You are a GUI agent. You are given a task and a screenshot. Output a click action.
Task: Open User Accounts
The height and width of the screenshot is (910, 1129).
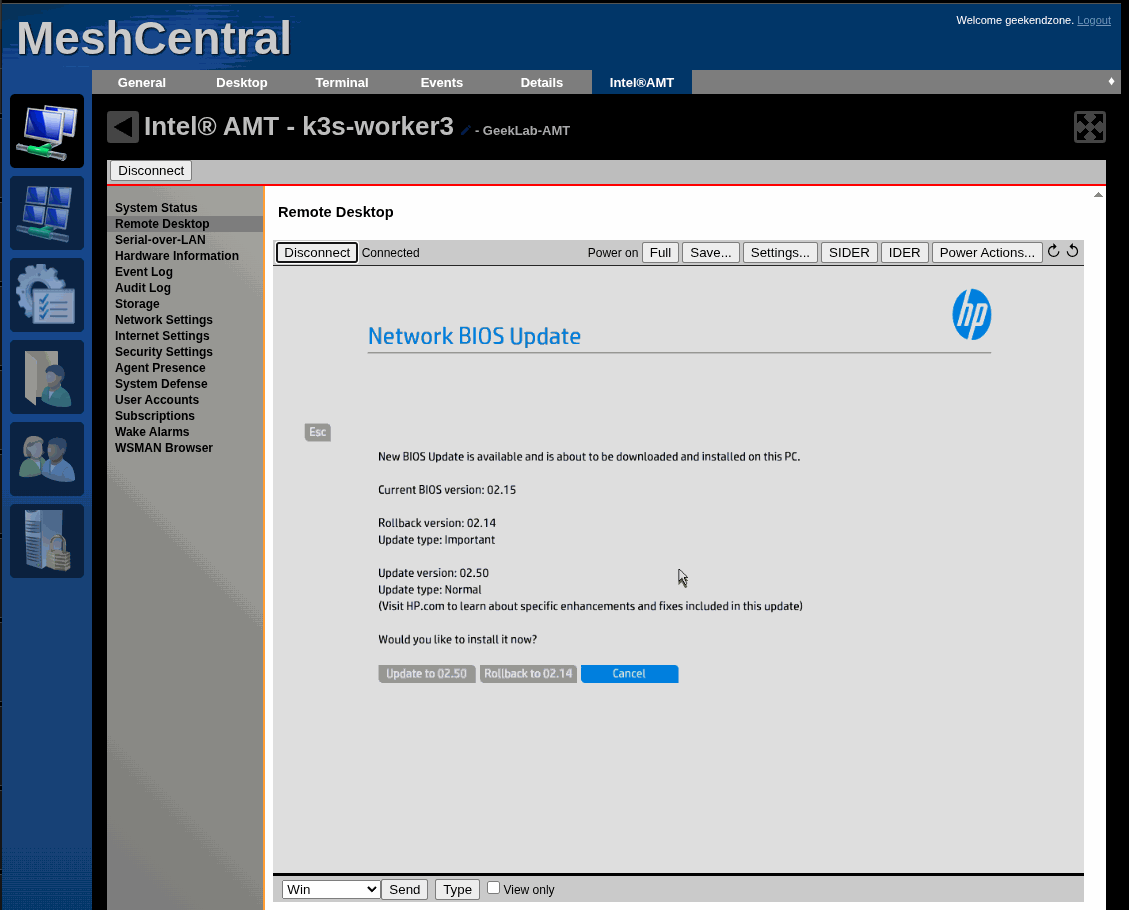[x=156, y=400]
